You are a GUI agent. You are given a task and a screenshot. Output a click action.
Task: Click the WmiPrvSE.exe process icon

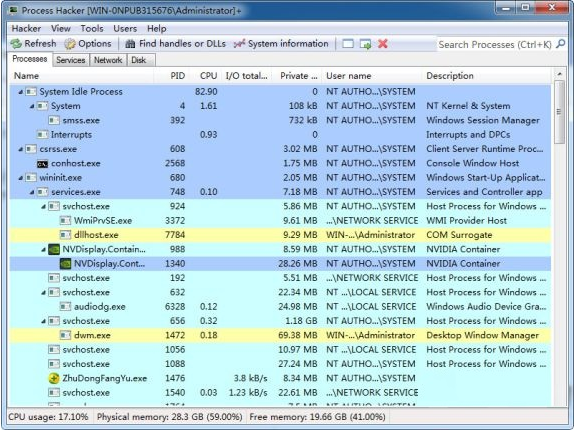[x=66, y=221]
